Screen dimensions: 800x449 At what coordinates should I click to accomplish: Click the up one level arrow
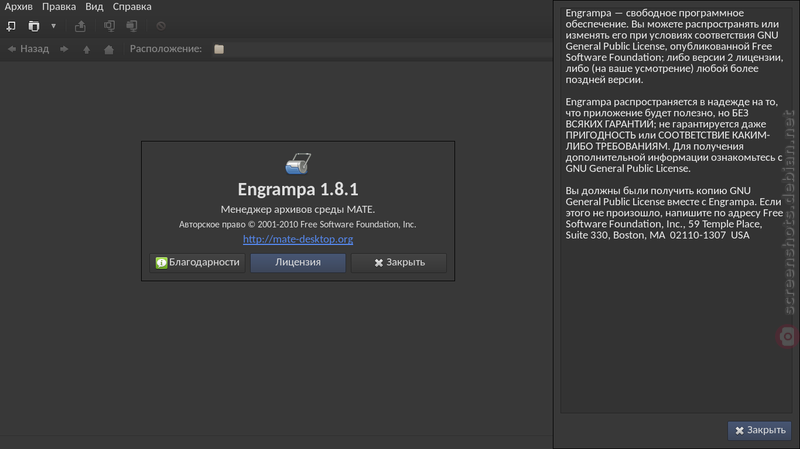(x=86, y=49)
